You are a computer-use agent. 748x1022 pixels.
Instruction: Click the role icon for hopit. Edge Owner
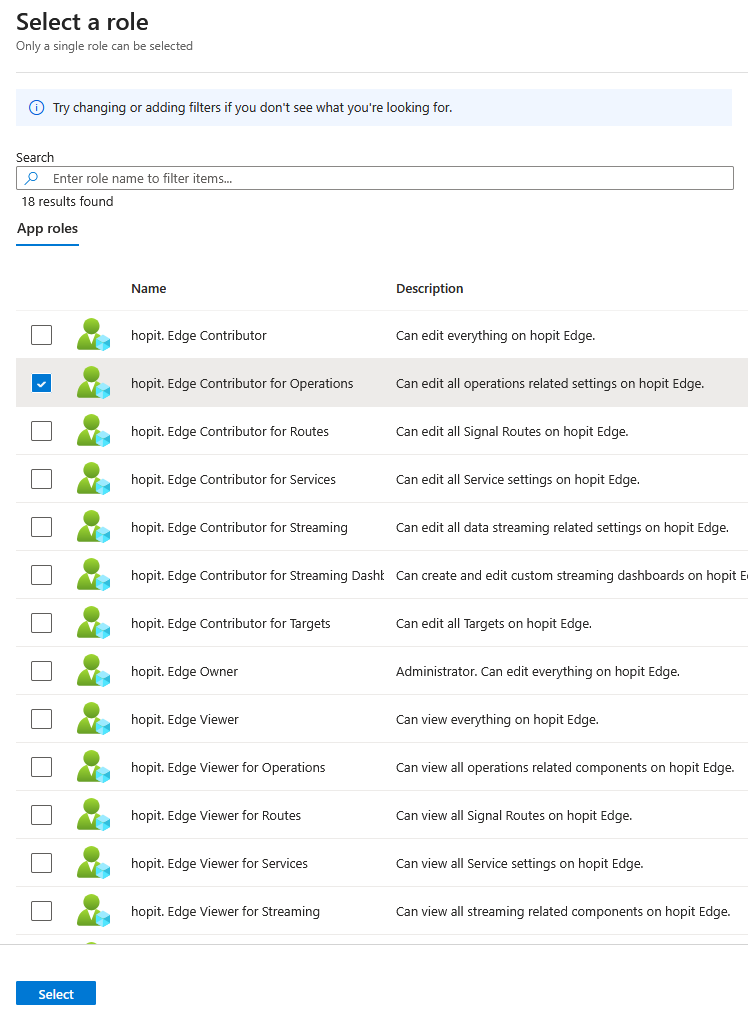tap(93, 671)
